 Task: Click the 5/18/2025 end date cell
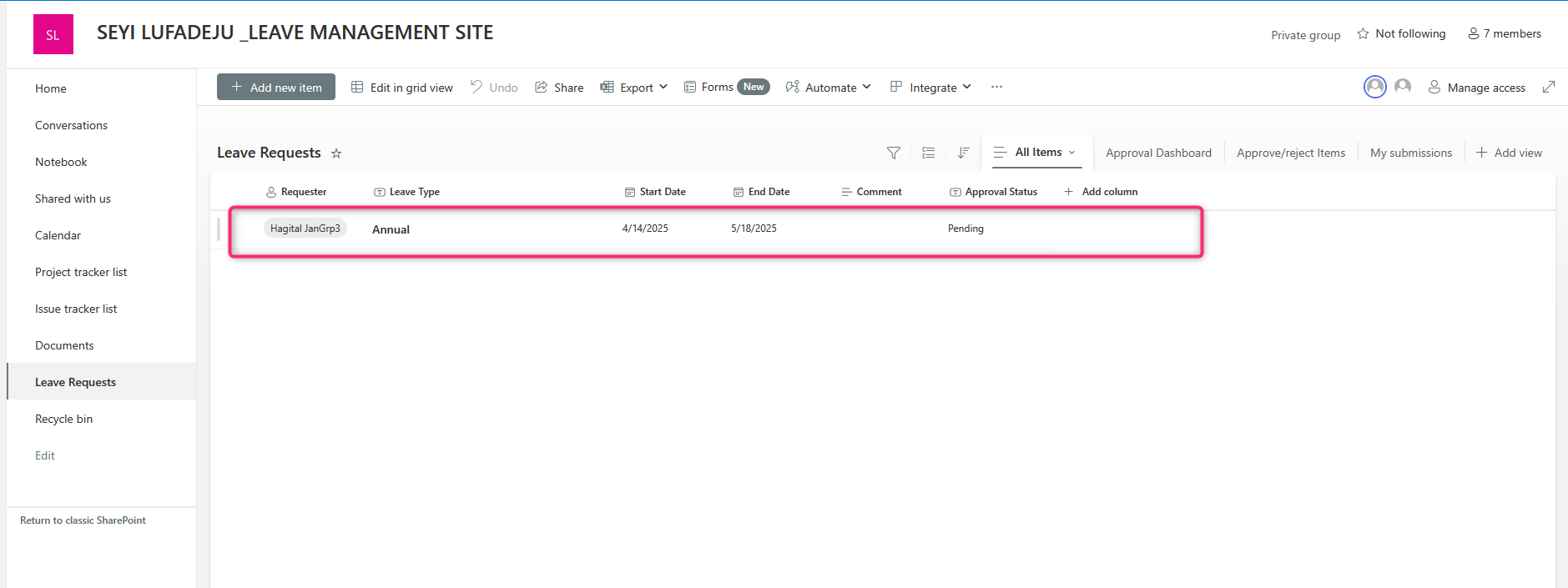[754, 229]
